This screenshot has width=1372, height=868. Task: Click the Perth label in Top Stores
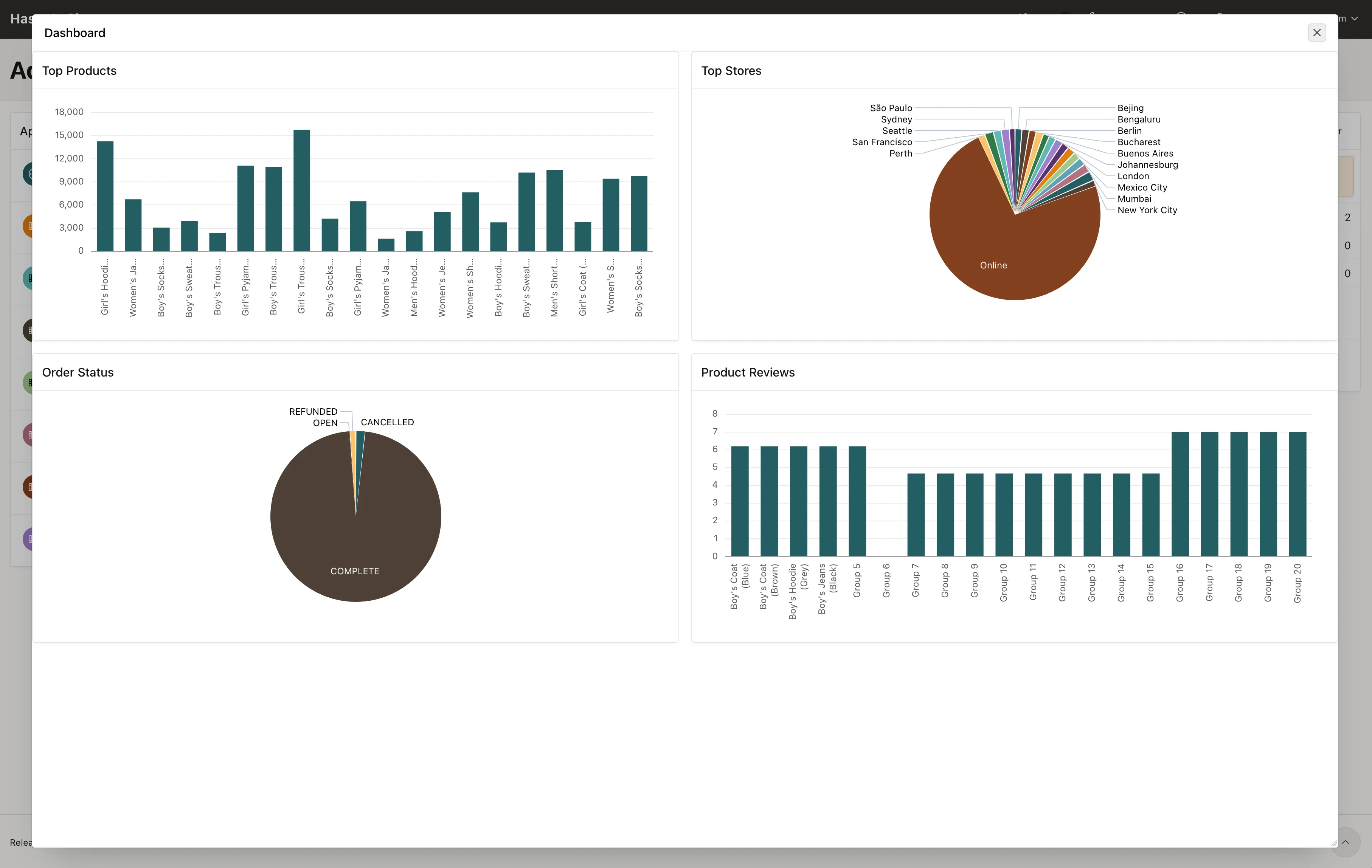pos(901,153)
